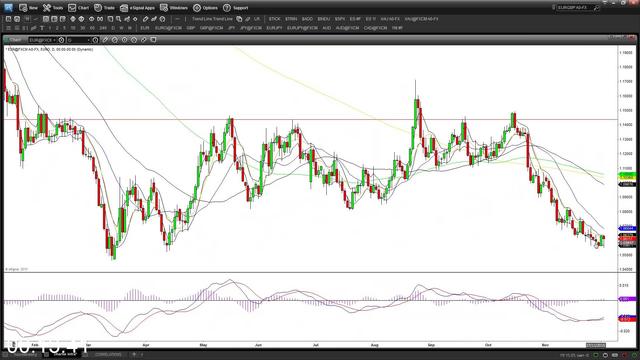
Task: Open the Trade menu
Action: coord(104,8)
